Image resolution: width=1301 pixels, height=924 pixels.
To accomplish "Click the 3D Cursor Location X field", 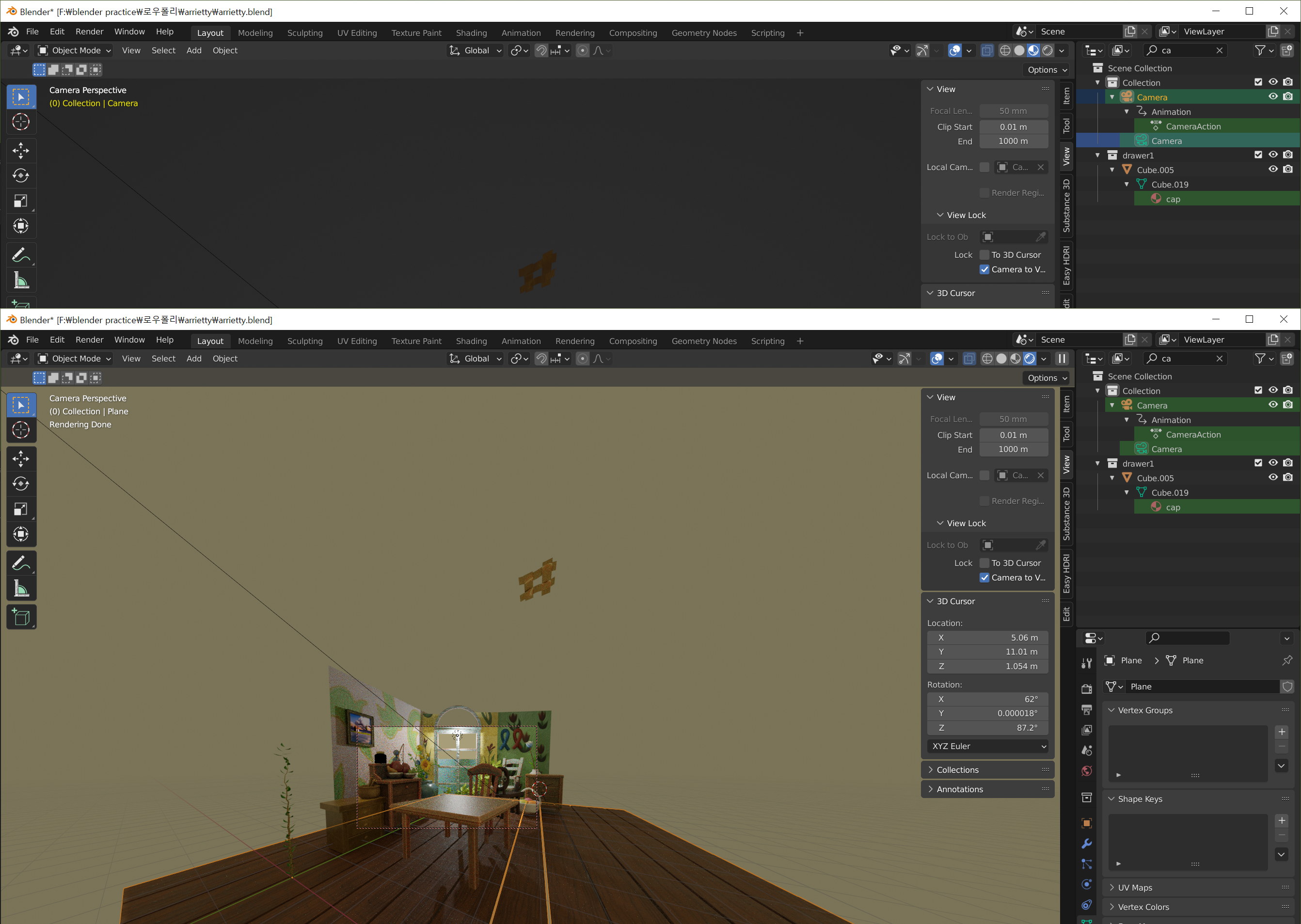I will (x=987, y=638).
